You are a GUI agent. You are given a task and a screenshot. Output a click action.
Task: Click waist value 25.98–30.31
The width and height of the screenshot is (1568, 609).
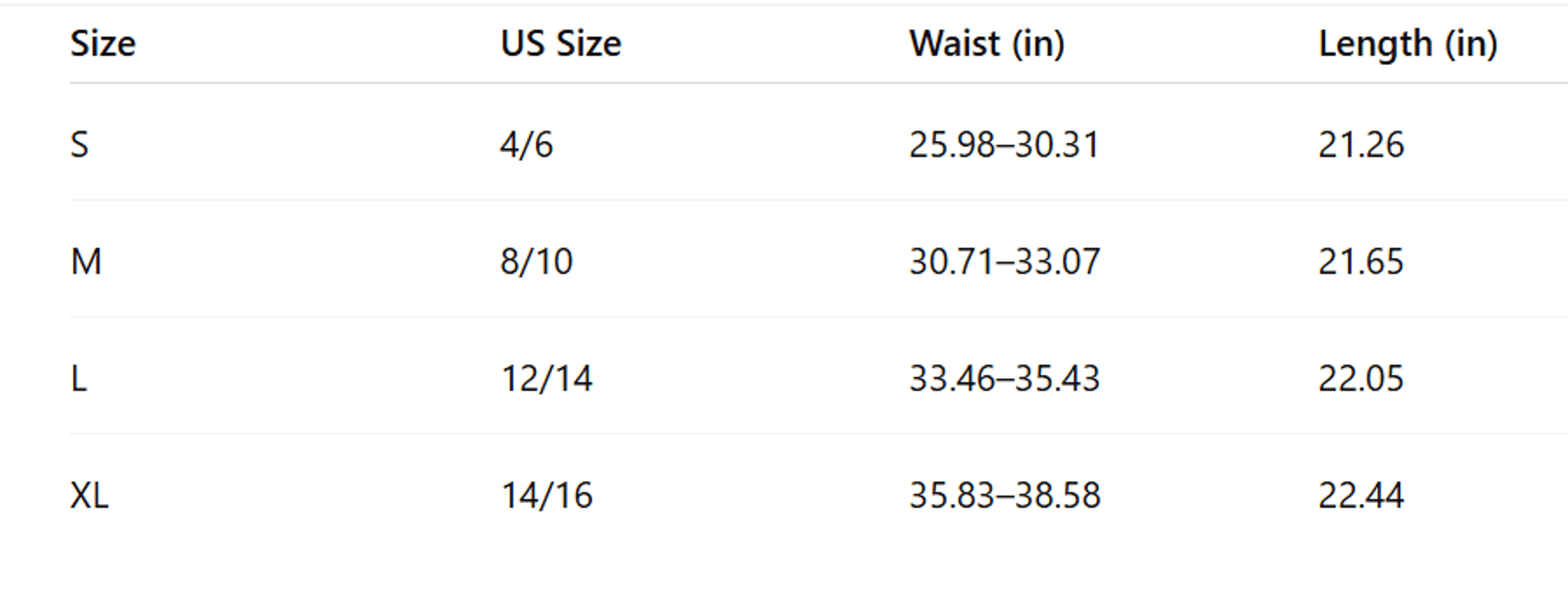[x=1004, y=145]
